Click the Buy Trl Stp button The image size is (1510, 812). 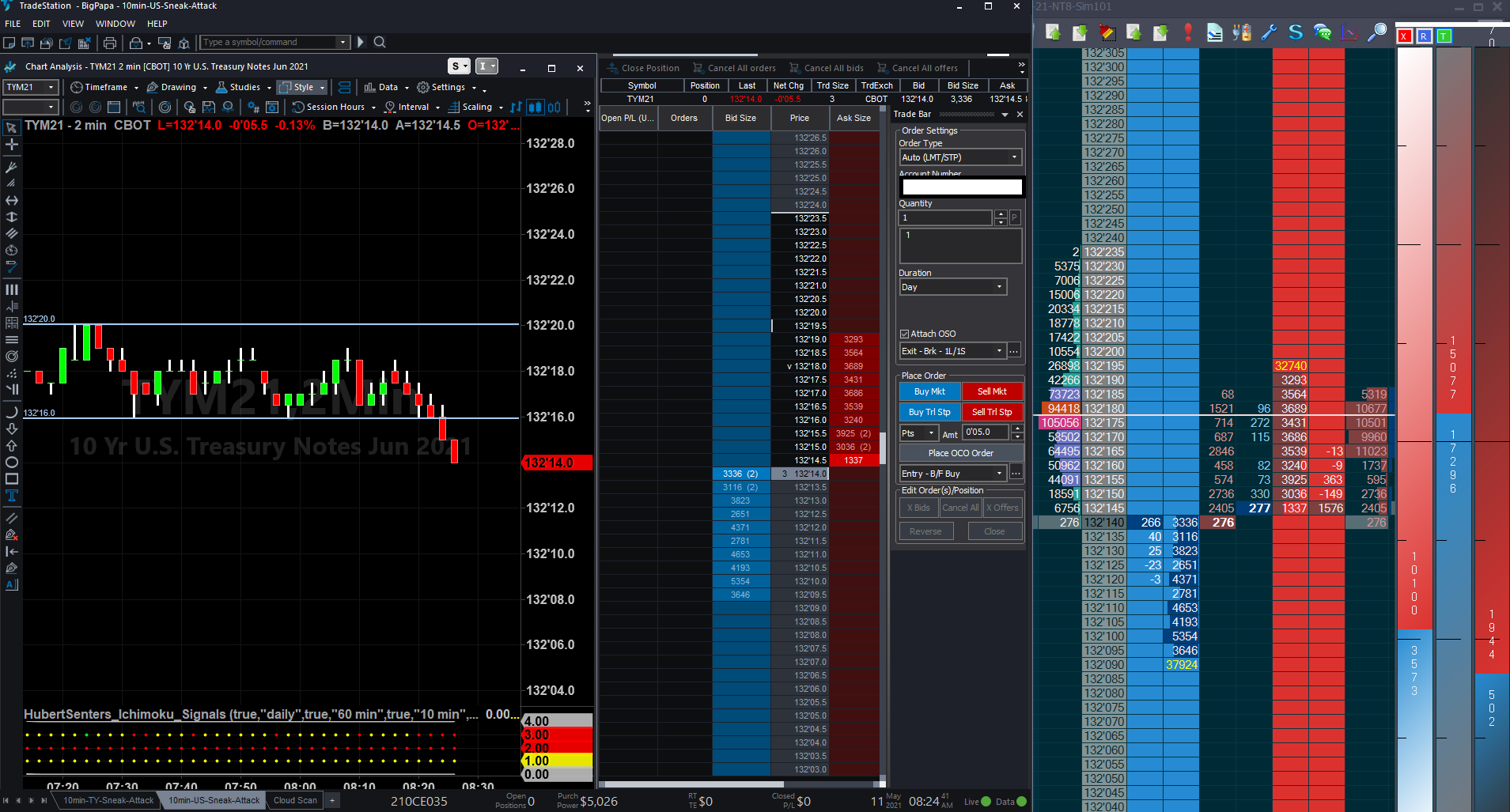pyautogui.click(x=929, y=412)
